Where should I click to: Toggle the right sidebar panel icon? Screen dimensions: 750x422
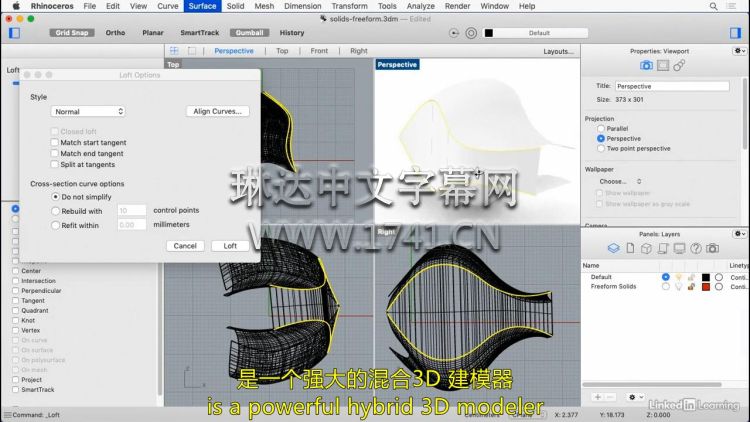click(735, 33)
